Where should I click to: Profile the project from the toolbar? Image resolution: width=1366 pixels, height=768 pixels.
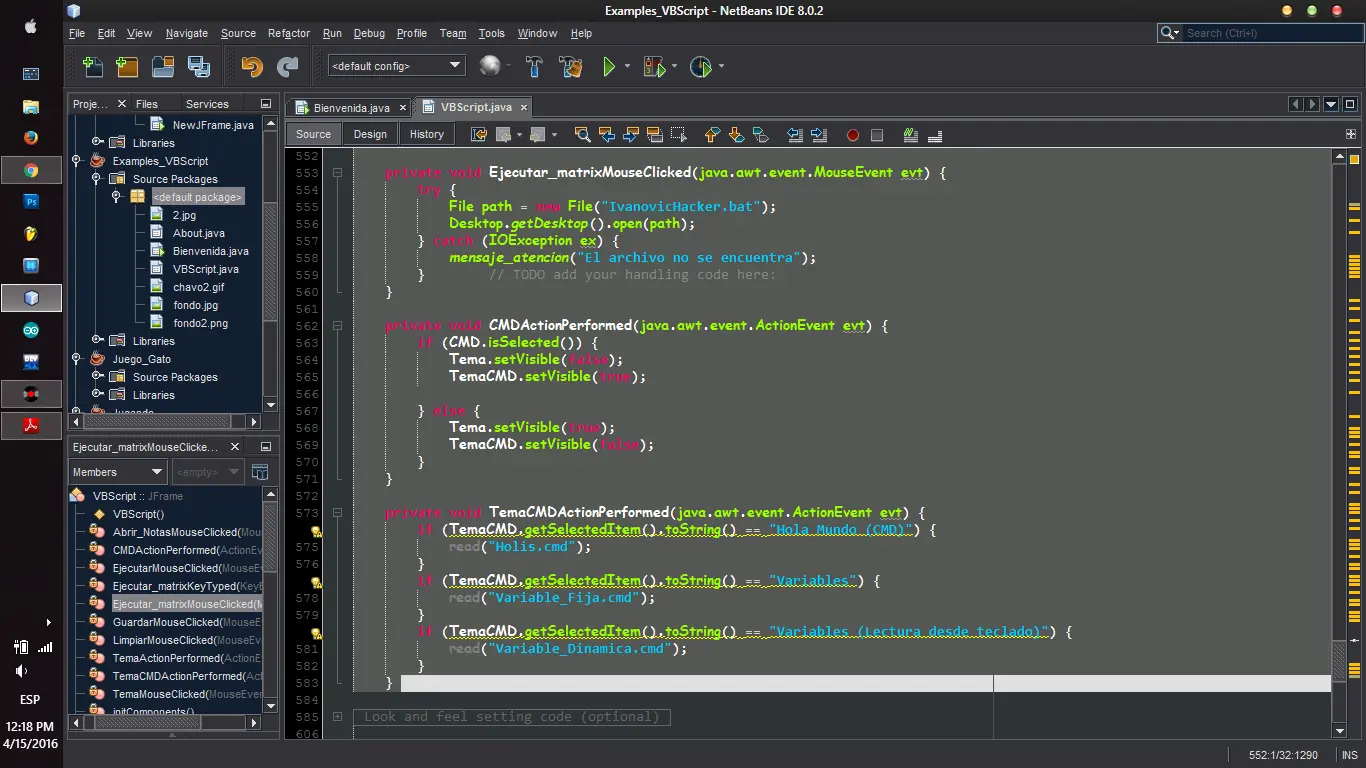click(701, 67)
